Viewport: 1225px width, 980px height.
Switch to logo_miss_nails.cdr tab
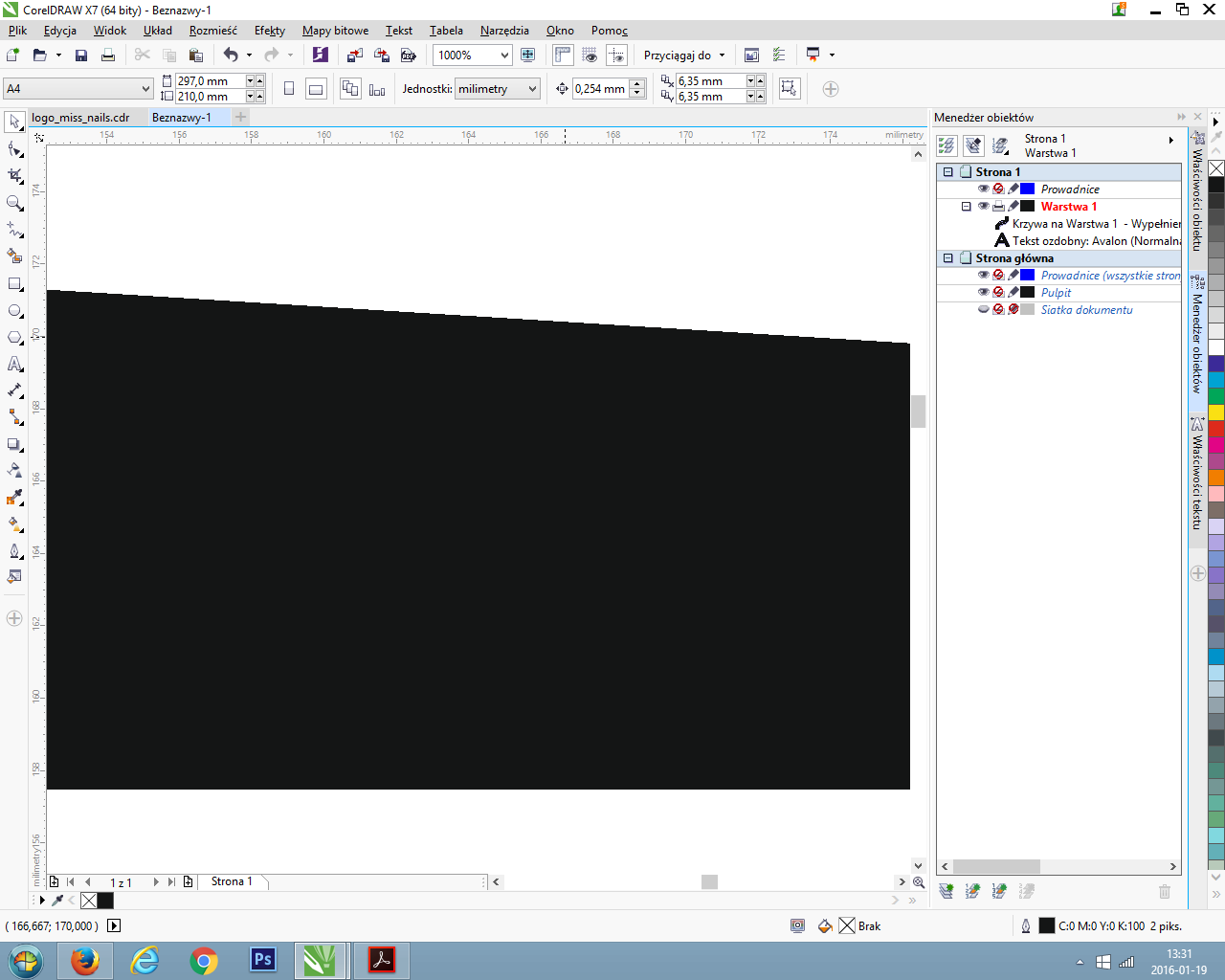(80, 118)
